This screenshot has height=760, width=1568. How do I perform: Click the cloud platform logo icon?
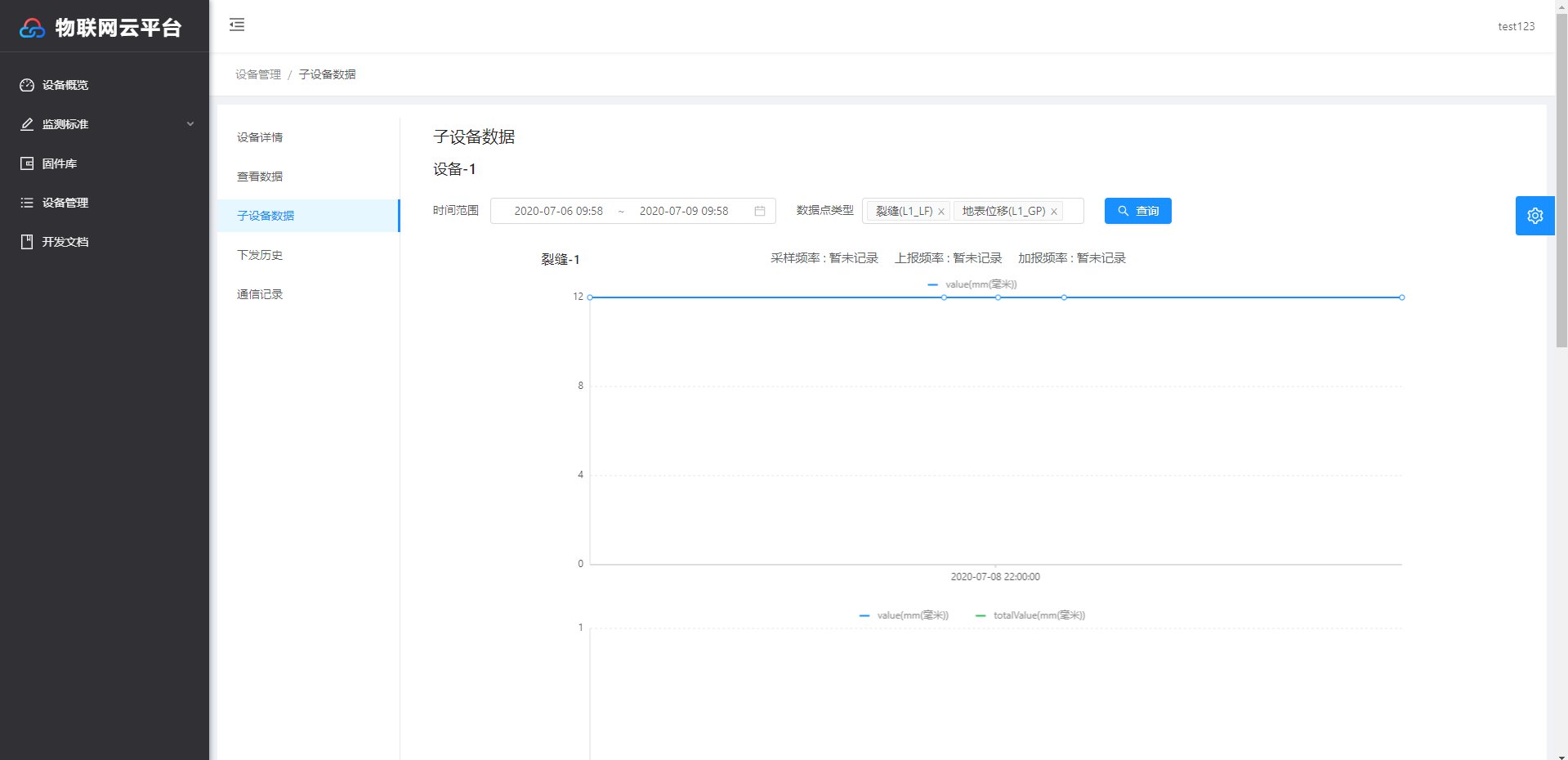(32, 28)
